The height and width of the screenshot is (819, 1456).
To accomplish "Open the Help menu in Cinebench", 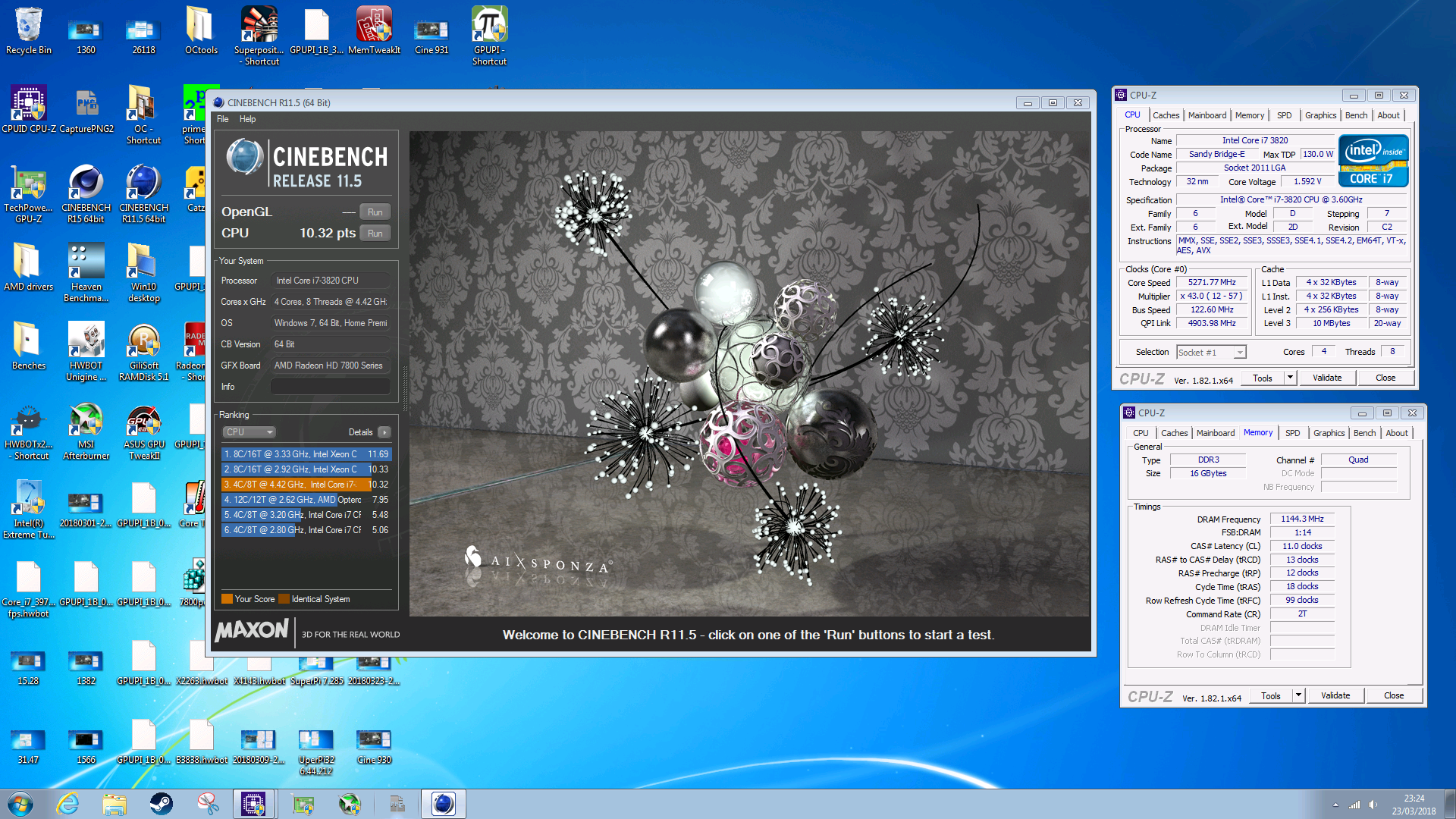I will point(247,119).
